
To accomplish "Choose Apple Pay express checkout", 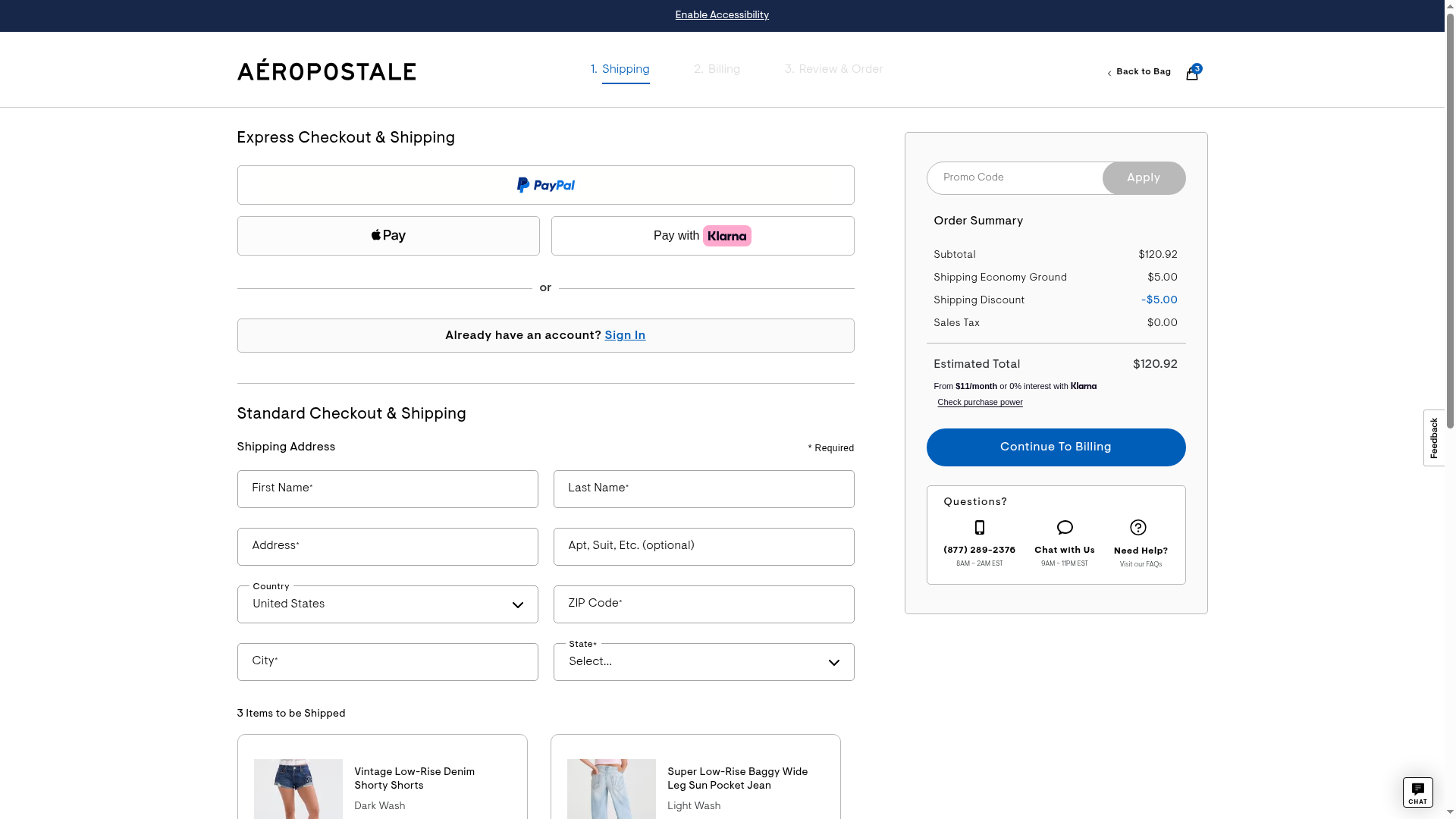I will [x=388, y=236].
